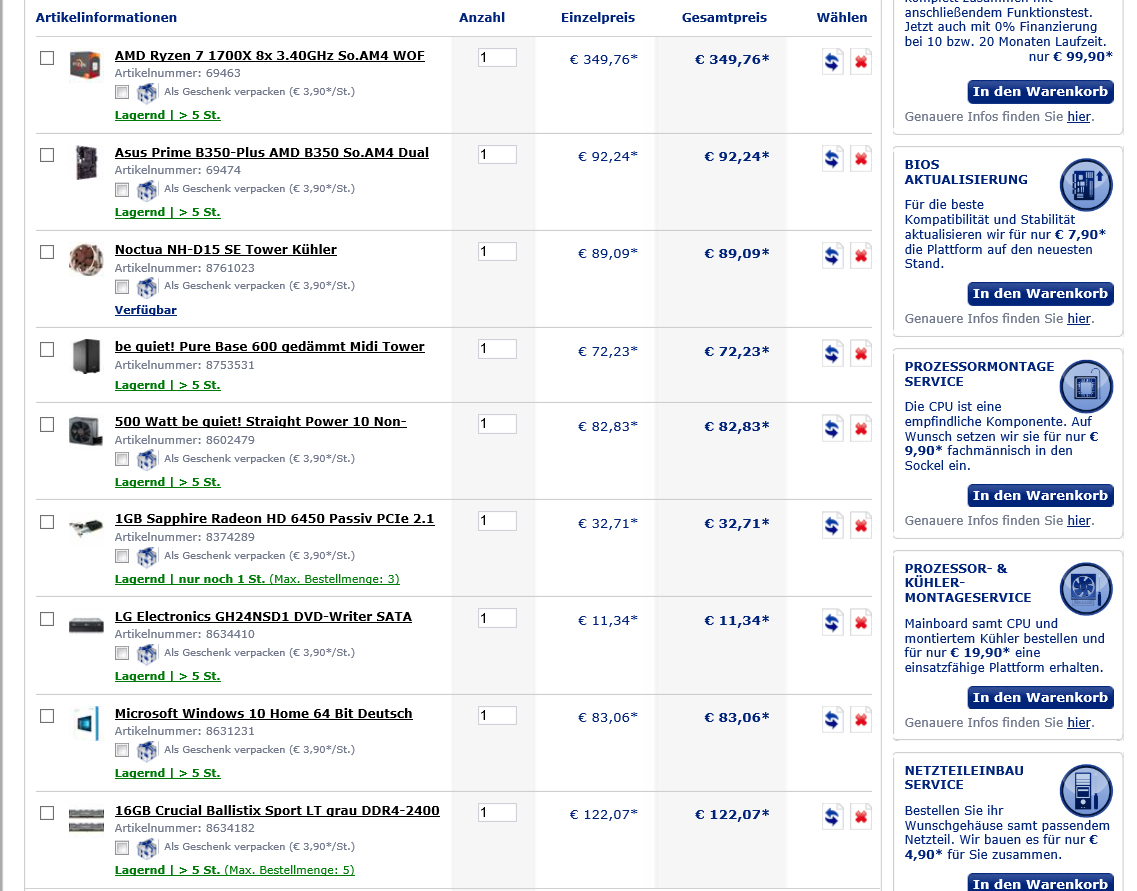Click the update icon for be quiet! Pure Base 600

(x=832, y=353)
